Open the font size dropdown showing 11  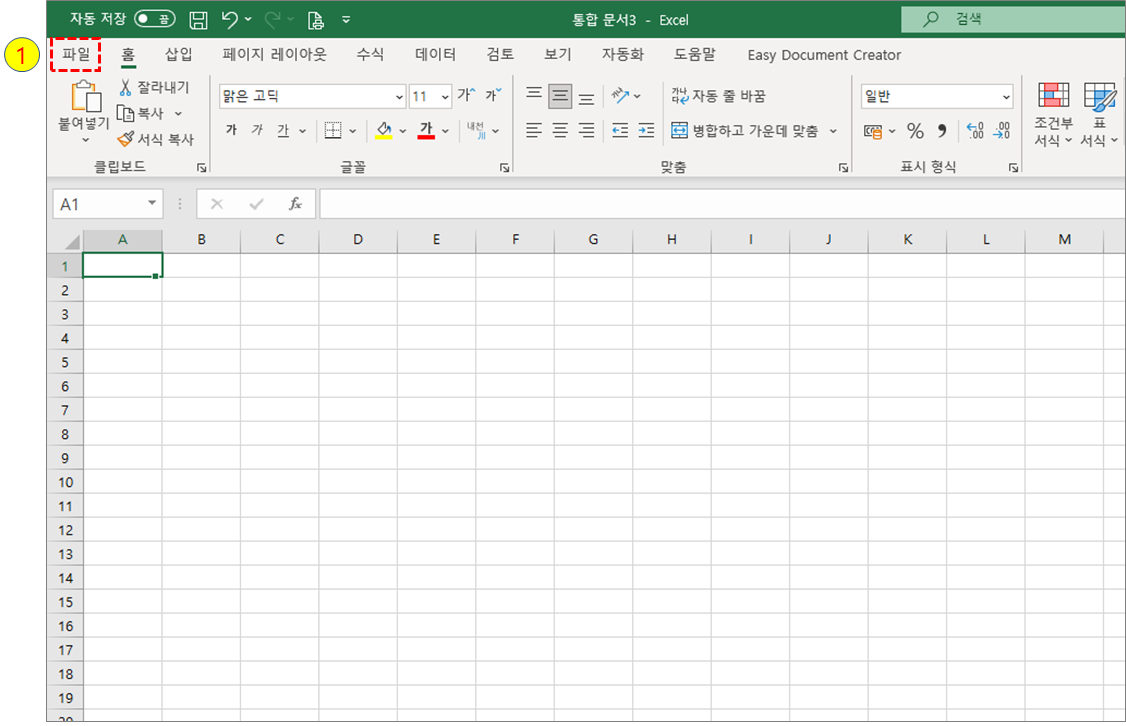445,96
